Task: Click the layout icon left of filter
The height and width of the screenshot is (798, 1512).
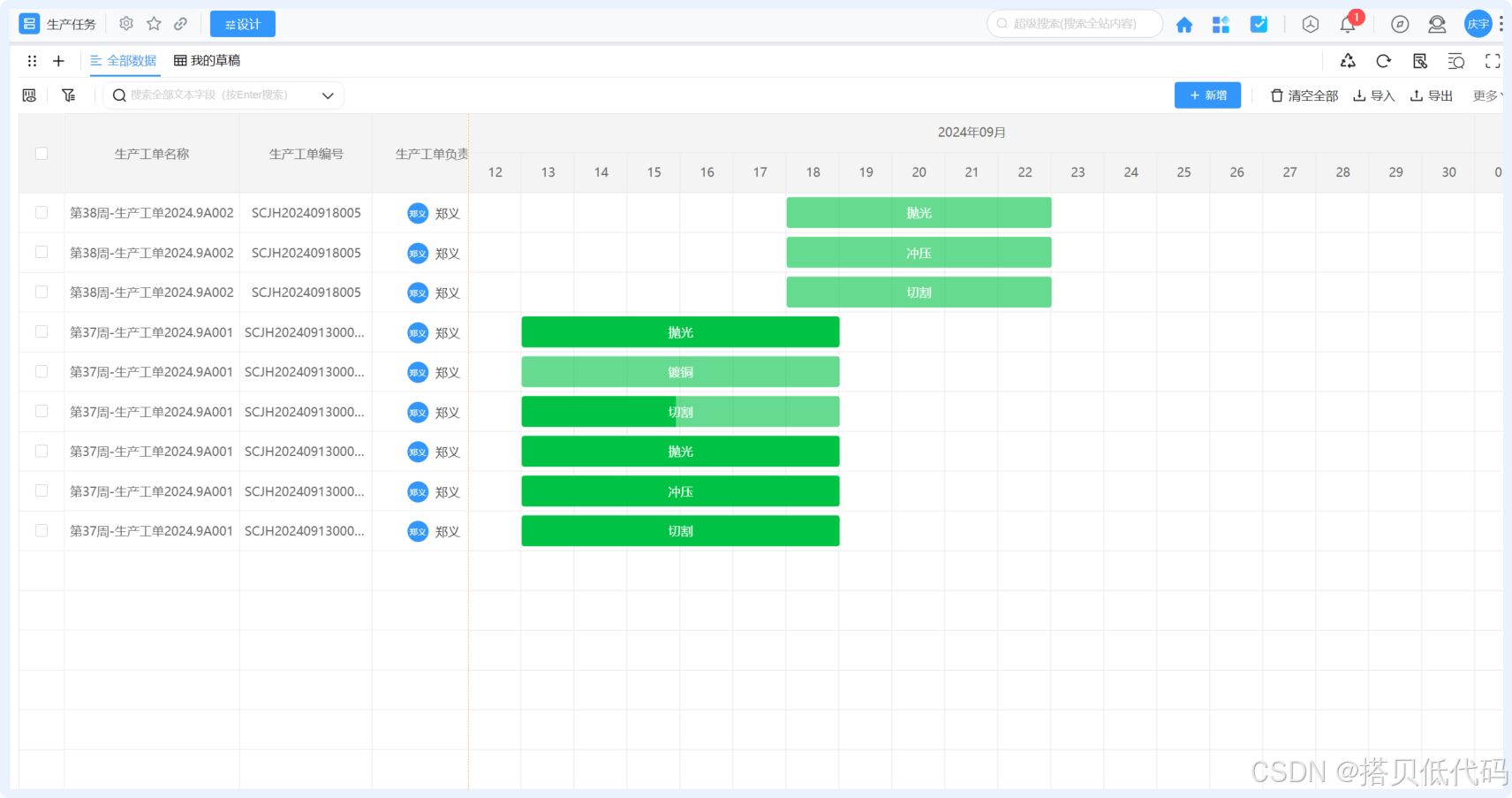Action: click(x=29, y=95)
